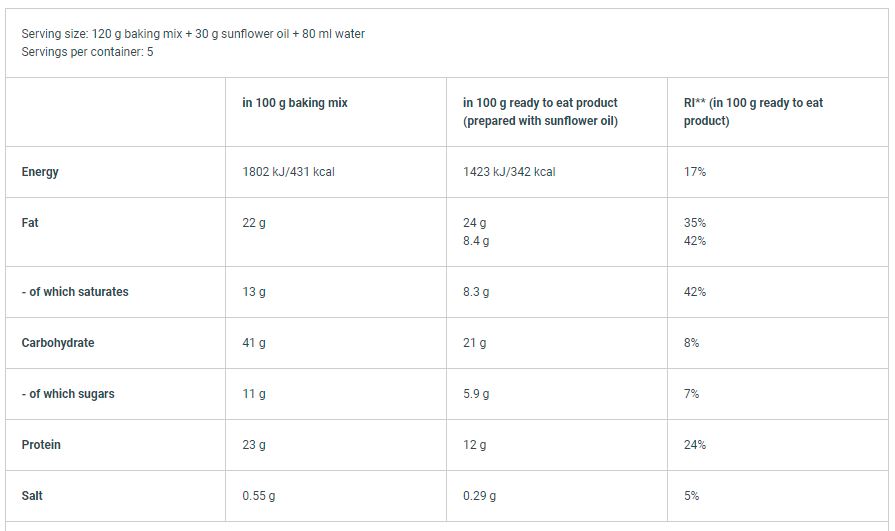The width and height of the screenshot is (895, 531).
Task: Click the Fat row label
Action: (x=30, y=223)
